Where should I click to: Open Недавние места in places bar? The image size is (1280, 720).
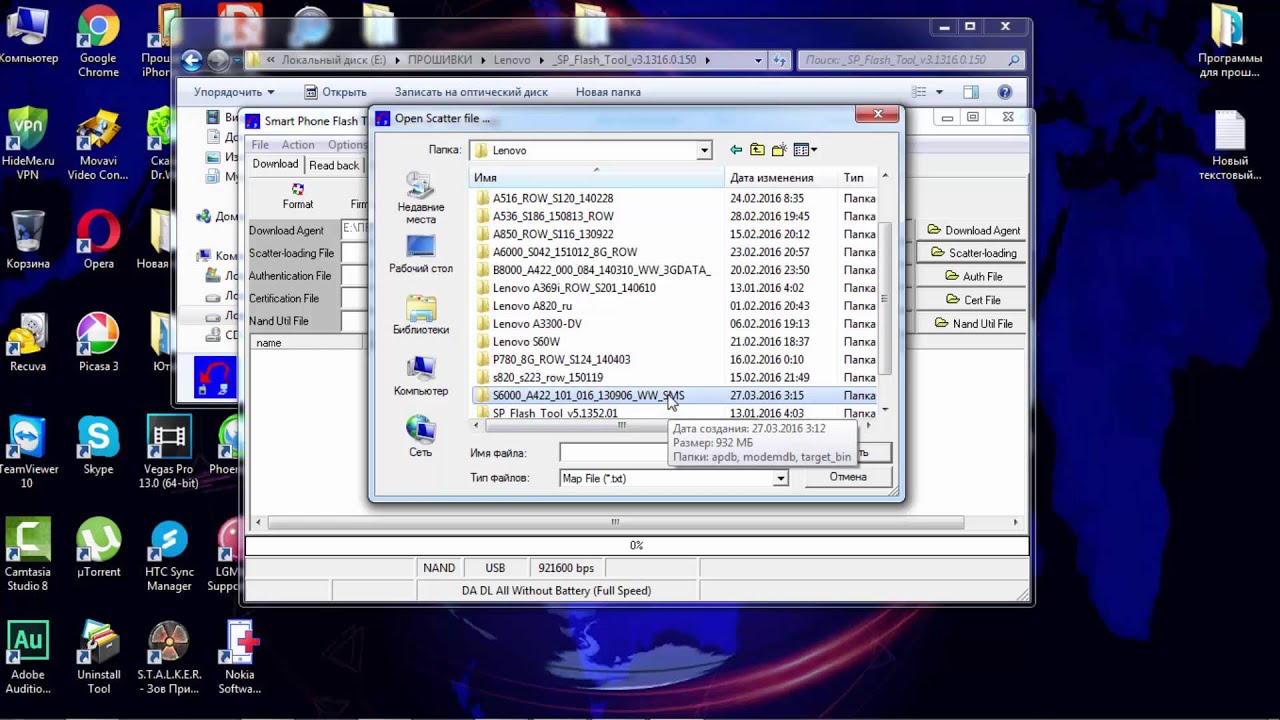(421, 198)
